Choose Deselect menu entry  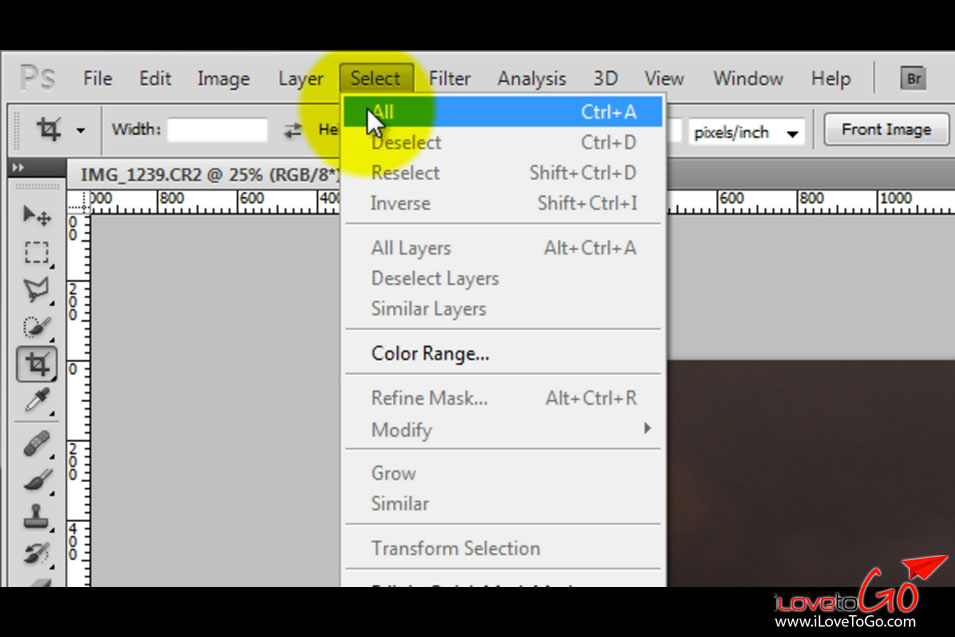point(503,143)
